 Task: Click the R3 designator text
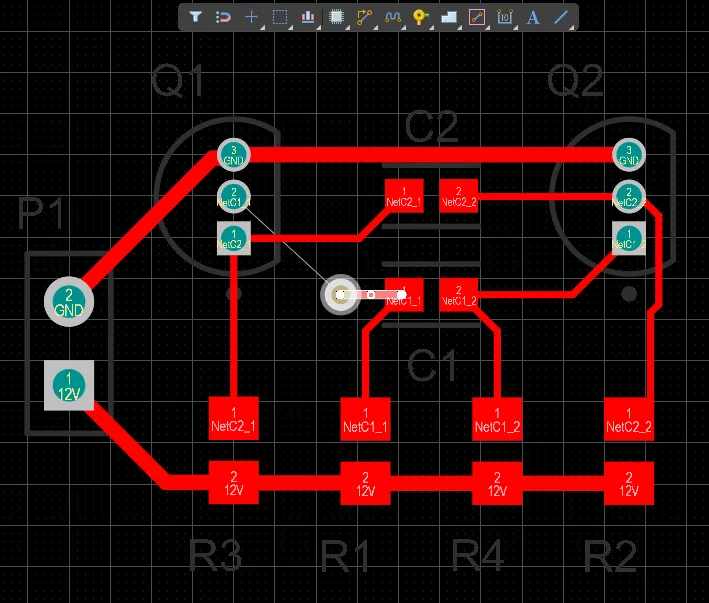click(214, 555)
